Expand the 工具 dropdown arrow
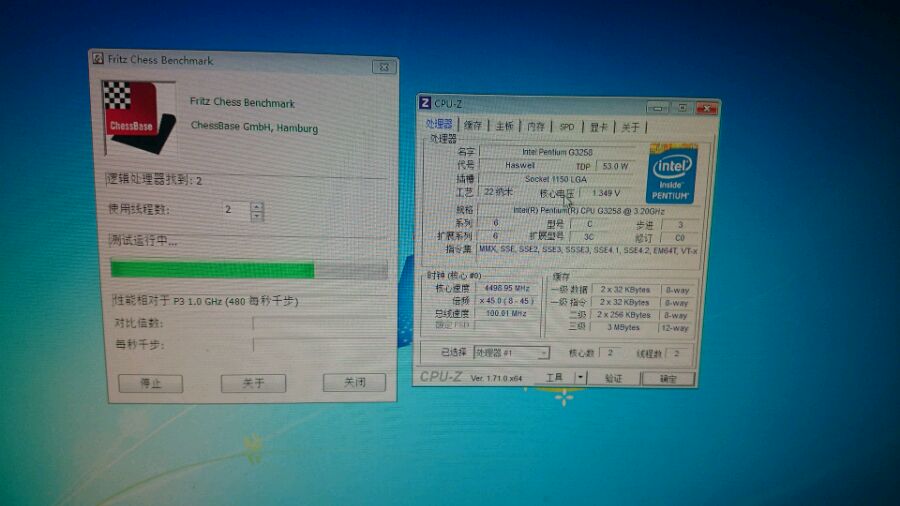The image size is (900, 506). (x=580, y=377)
